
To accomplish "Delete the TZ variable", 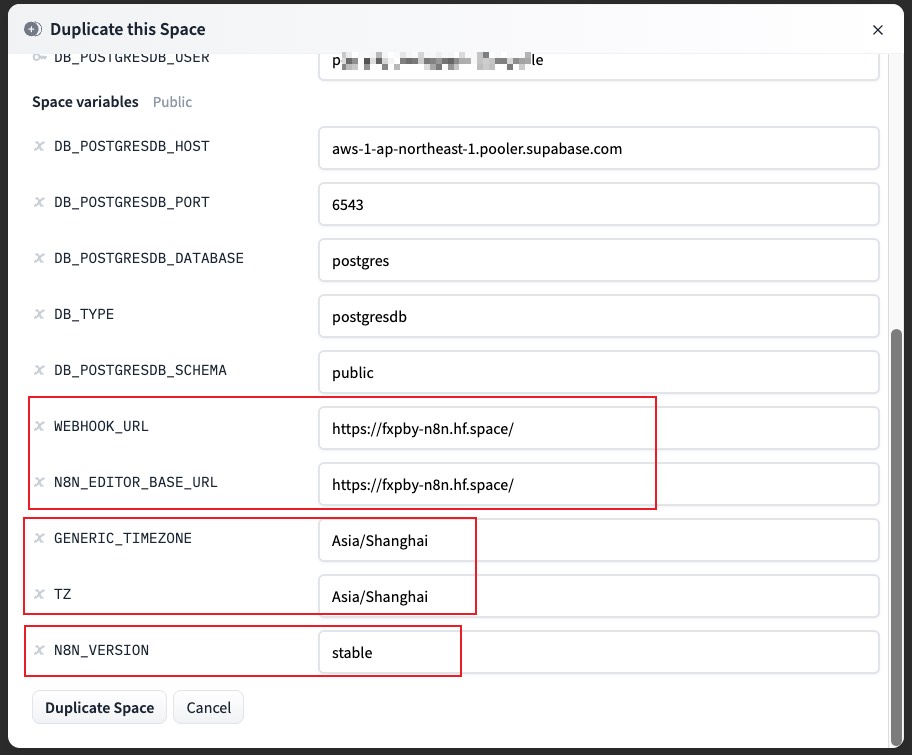I will pyautogui.click(x=39, y=594).
